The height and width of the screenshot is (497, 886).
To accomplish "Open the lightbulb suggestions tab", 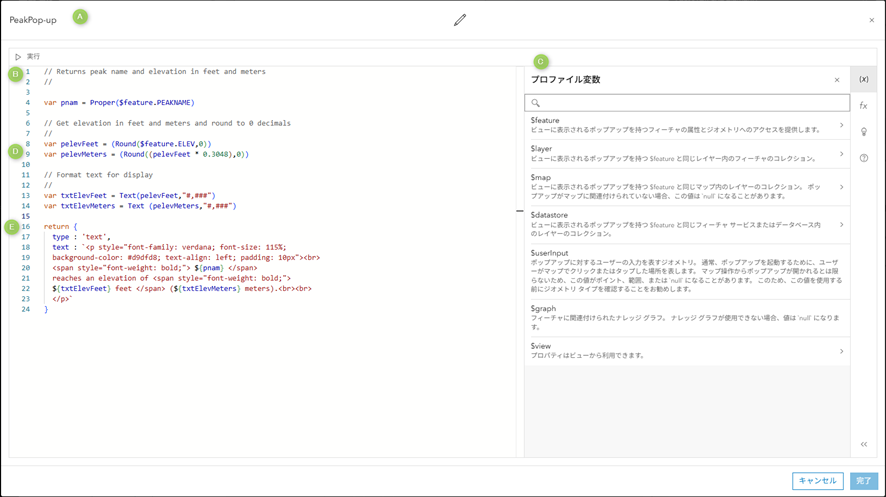I will coord(863,132).
